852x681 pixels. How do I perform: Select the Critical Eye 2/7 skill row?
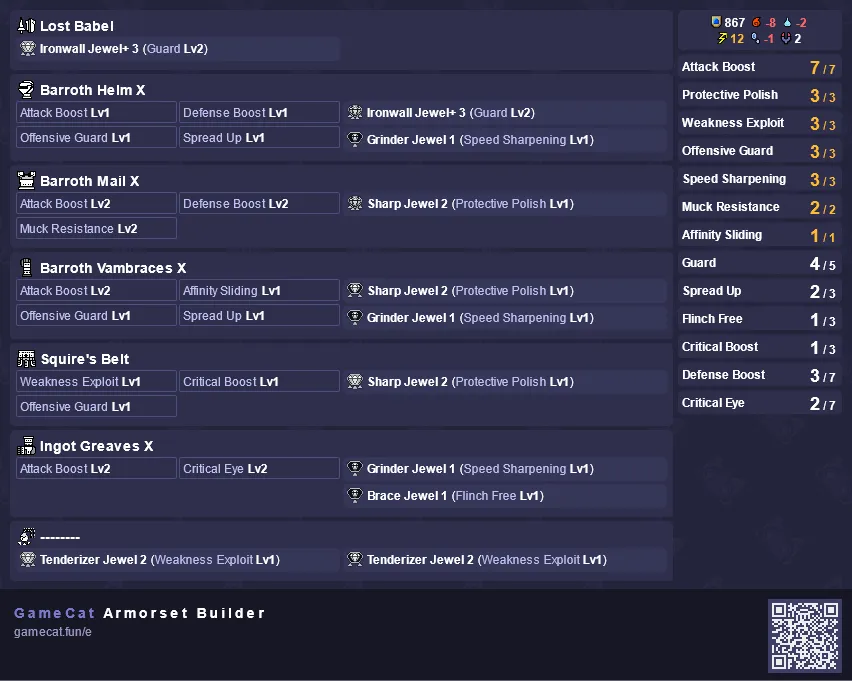(759, 403)
